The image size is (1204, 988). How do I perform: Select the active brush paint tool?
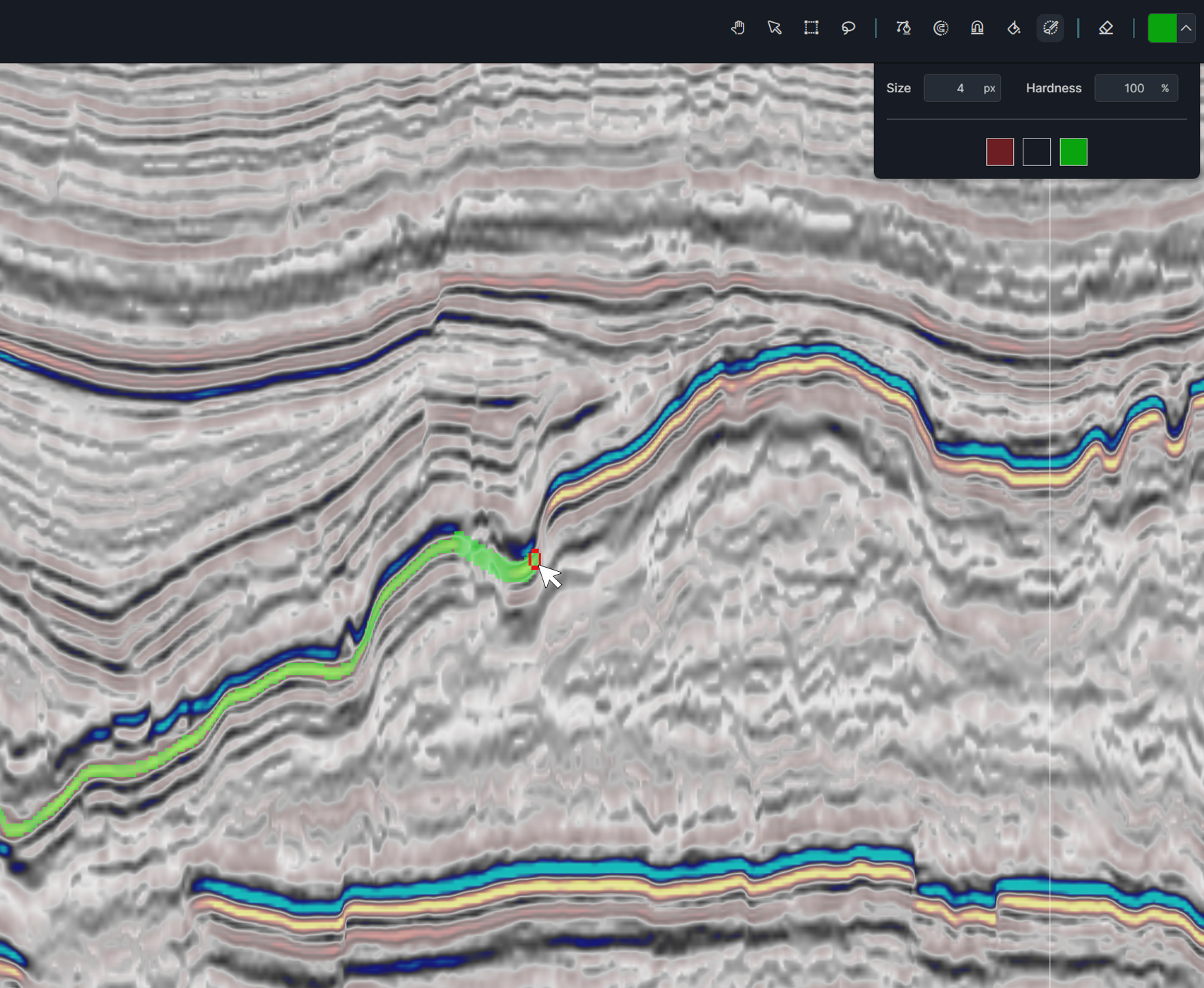(x=1050, y=28)
